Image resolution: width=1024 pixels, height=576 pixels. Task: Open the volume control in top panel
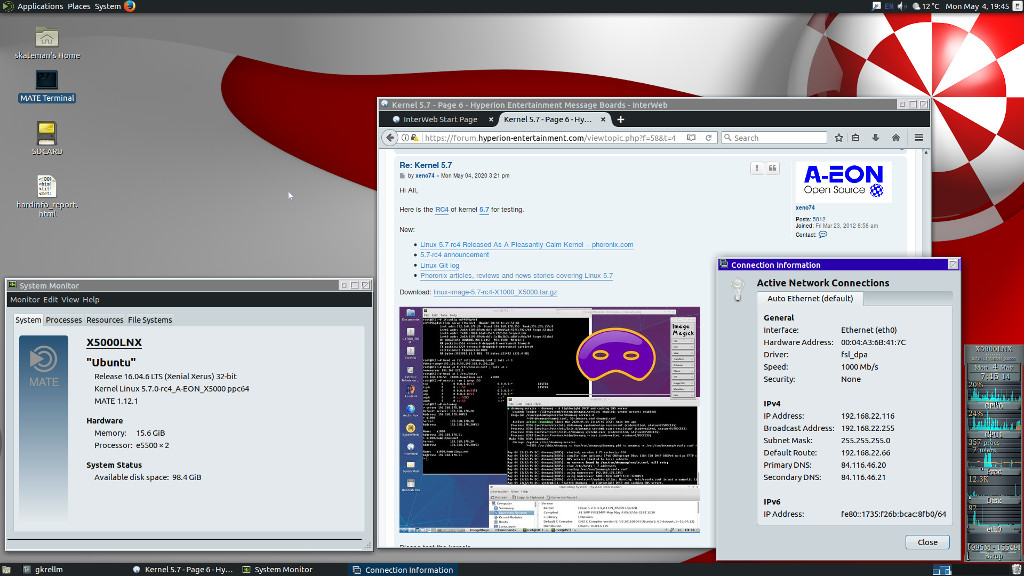[x=902, y=6]
